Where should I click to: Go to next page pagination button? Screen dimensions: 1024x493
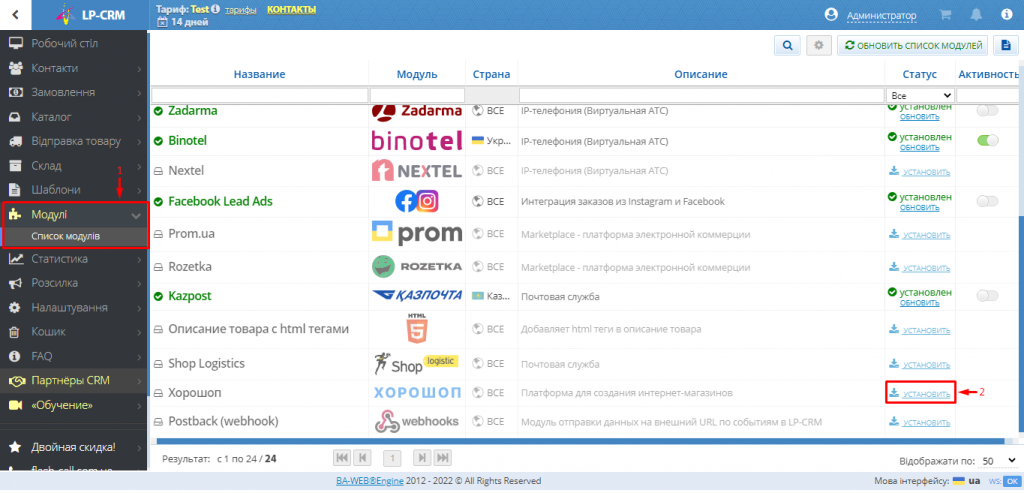(423, 458)
